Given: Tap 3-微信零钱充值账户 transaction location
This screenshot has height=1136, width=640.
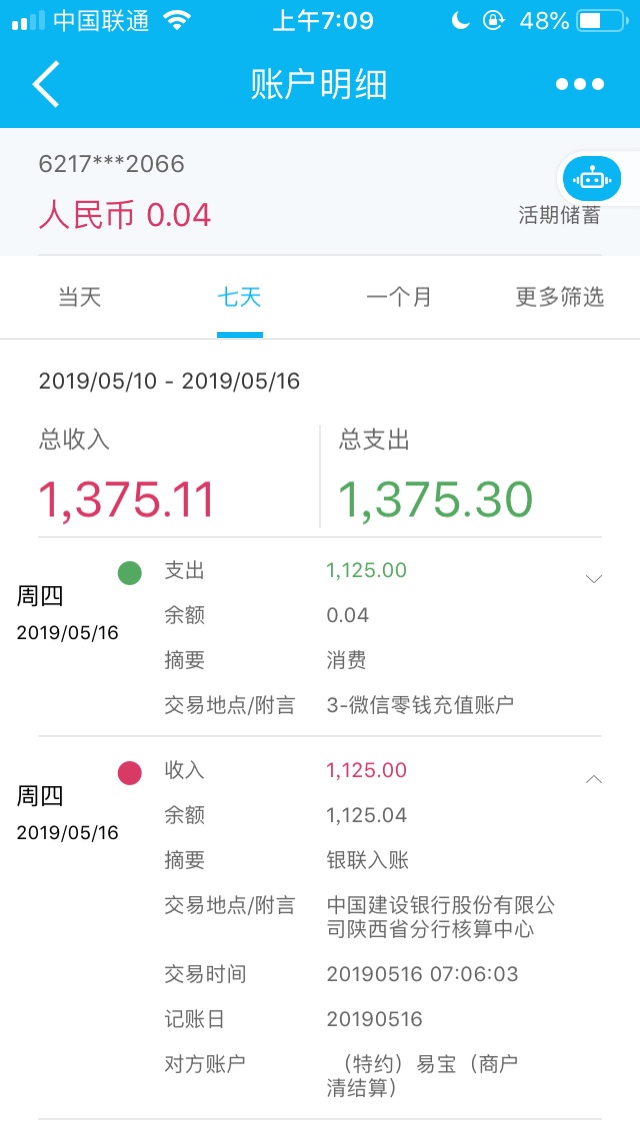Looking at the screenshot, I should (420, 705).
